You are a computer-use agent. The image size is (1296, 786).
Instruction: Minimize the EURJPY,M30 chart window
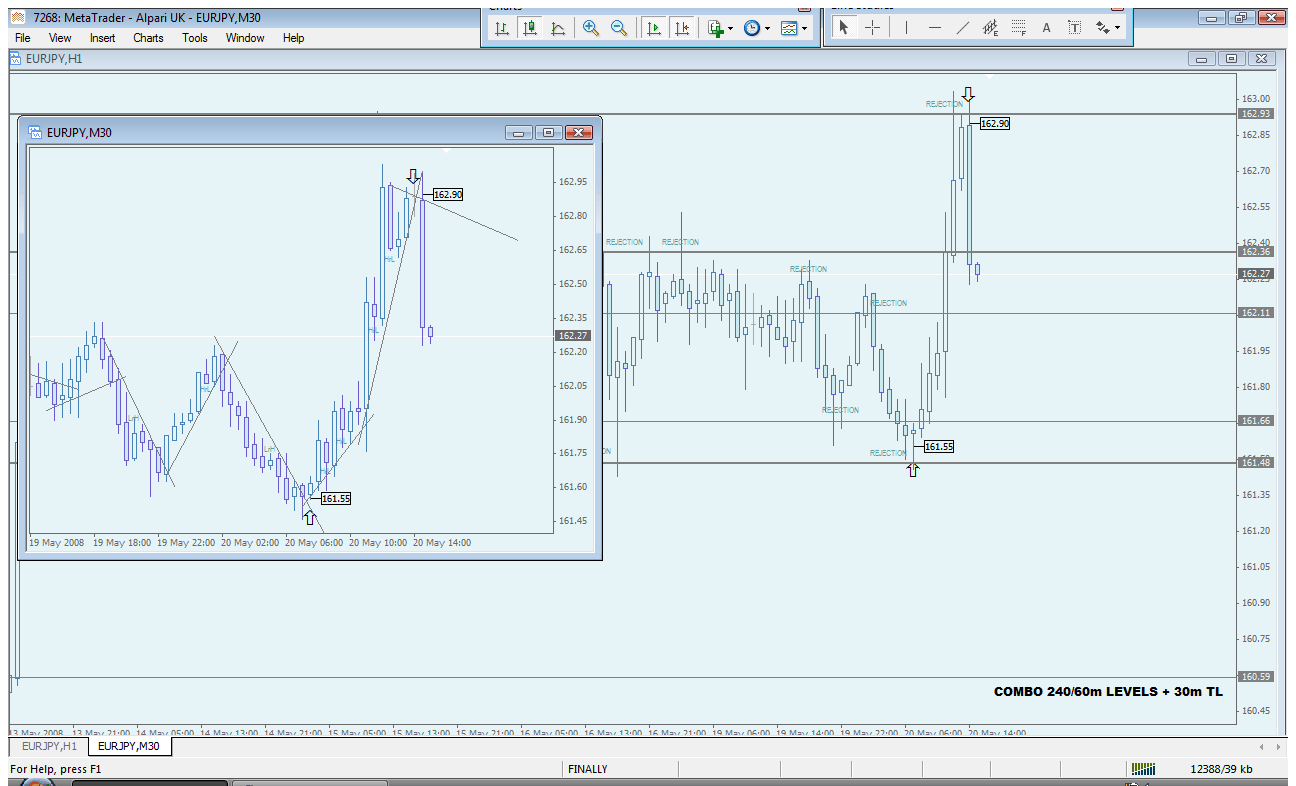518,132
